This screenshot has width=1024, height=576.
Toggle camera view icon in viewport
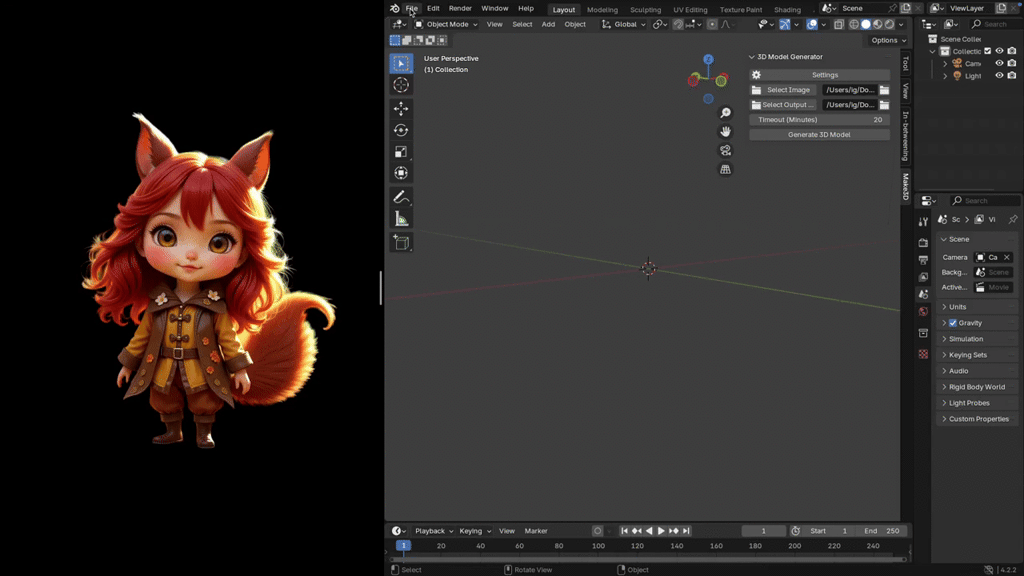pyautogui.click(x=725, y=150)
